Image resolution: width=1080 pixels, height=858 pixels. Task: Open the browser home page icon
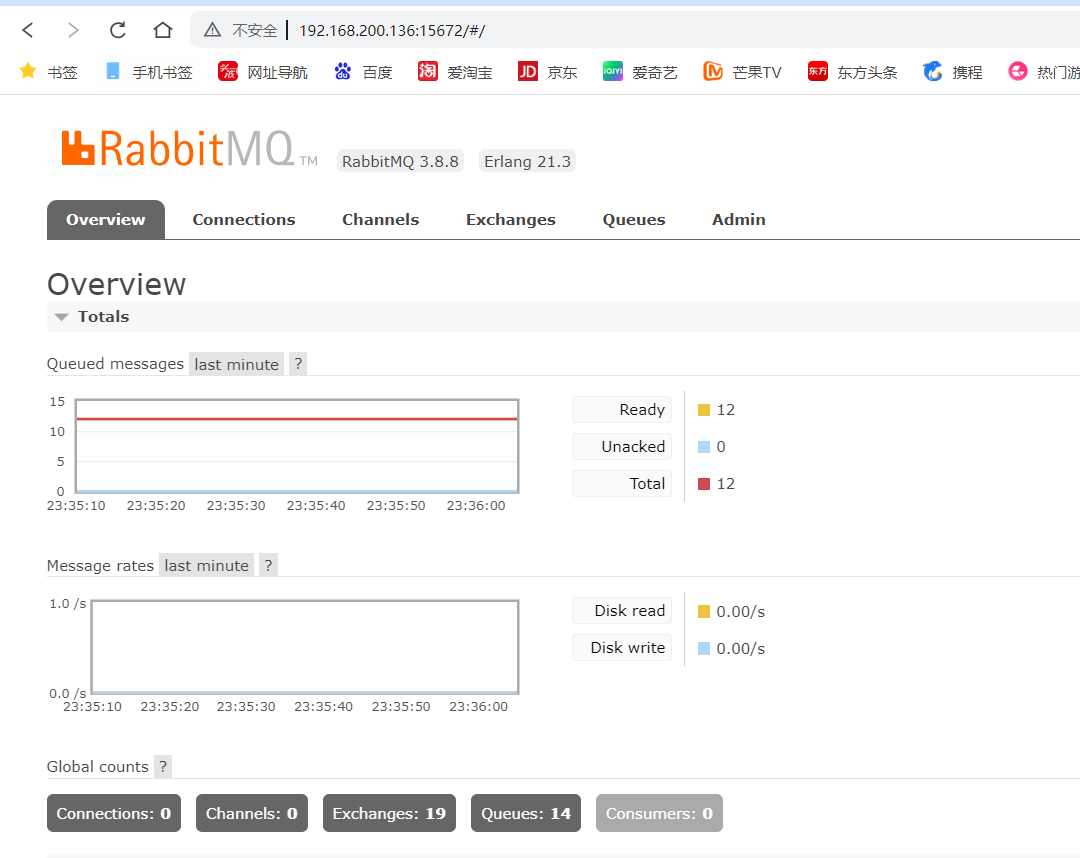pos(163,30)
